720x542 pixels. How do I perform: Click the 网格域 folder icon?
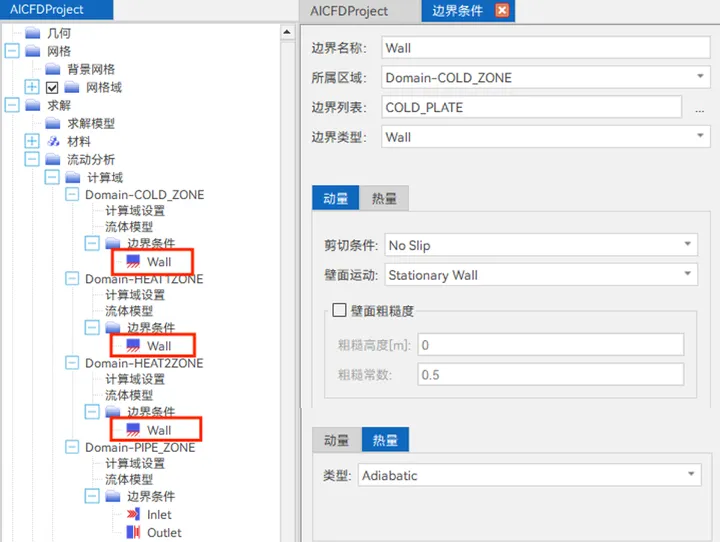72,87
